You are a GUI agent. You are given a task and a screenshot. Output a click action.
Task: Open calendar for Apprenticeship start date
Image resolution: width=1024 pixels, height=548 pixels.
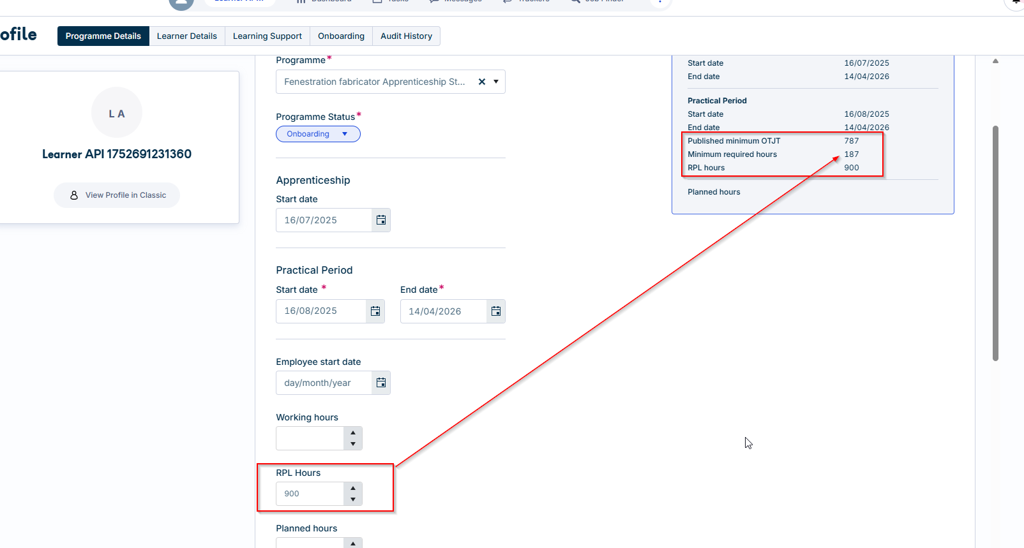pyautogui.click(x=381, y=220)
